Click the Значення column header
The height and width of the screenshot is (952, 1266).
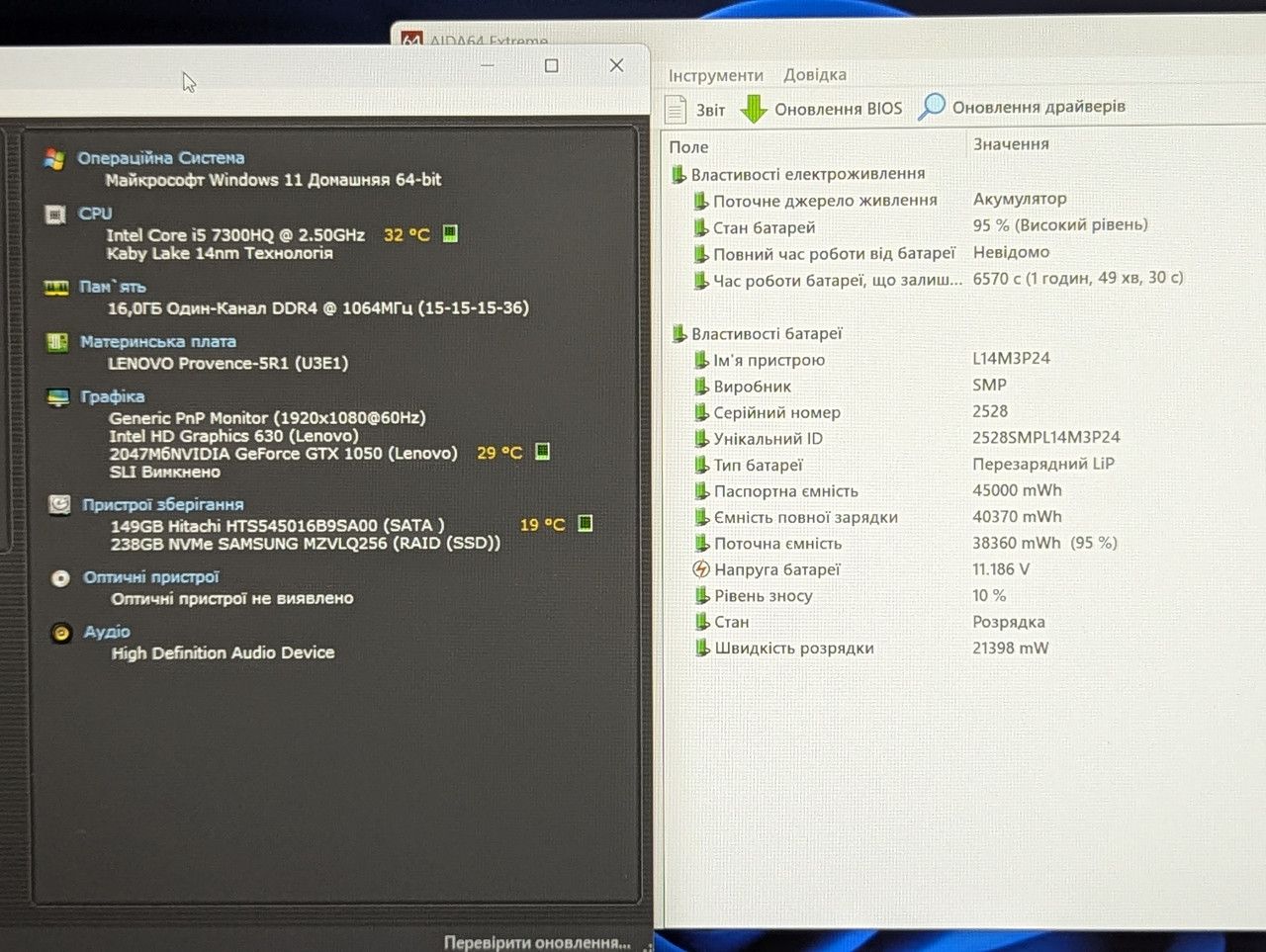pos(1011,144)
